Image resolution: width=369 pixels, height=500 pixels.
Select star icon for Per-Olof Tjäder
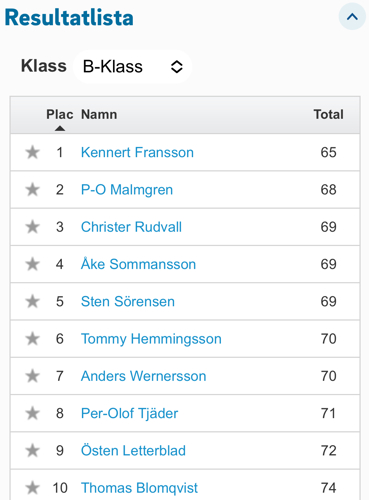point(33,413)
